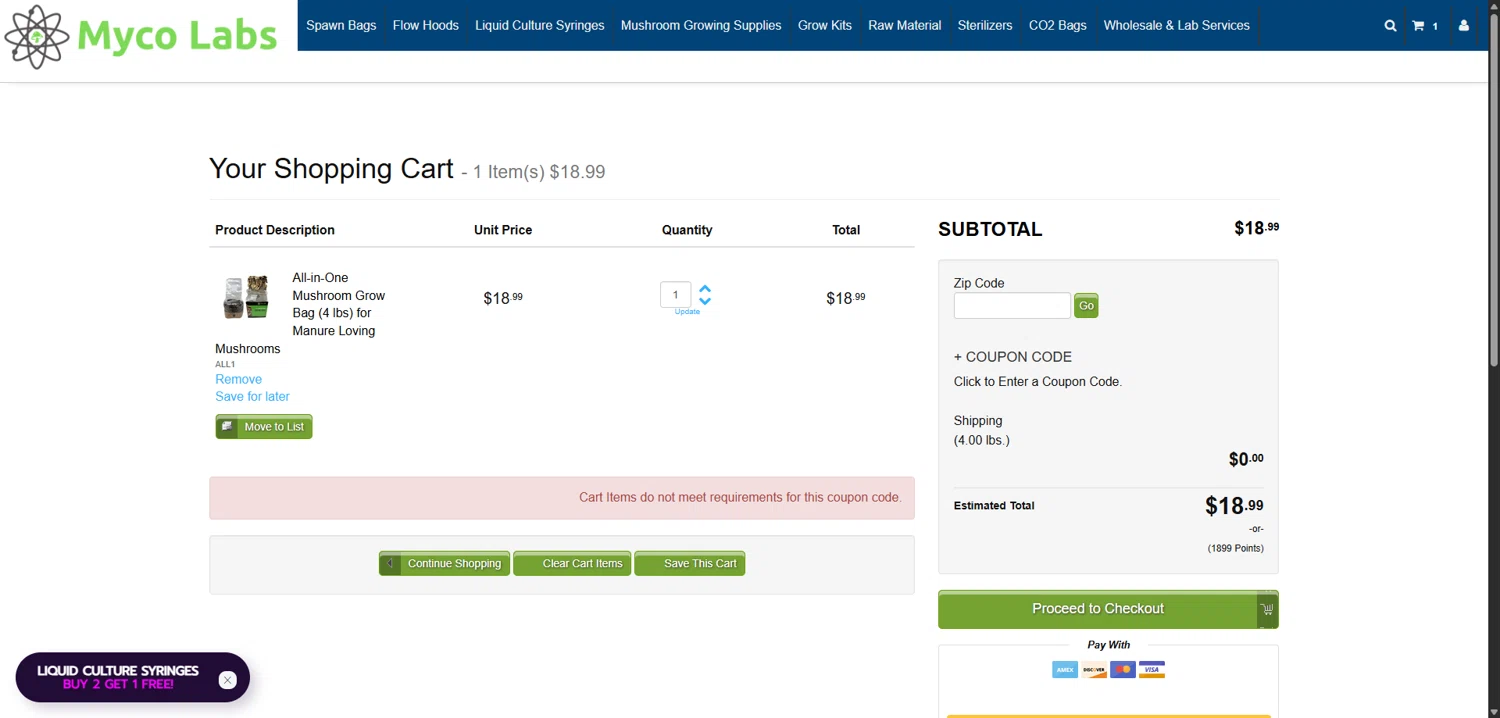The height and width of the screenshot is (718, 1500).
Task: Click the zip code Go button
Action: (x=1086, y=306)
